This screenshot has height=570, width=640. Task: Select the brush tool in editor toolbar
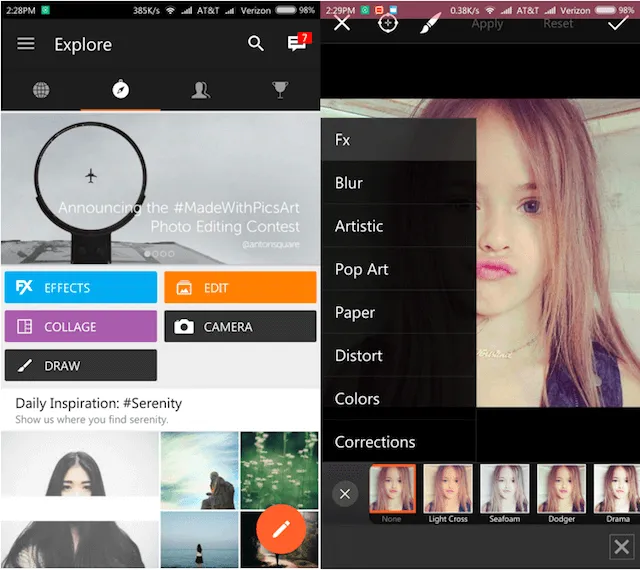coord(430,22)
